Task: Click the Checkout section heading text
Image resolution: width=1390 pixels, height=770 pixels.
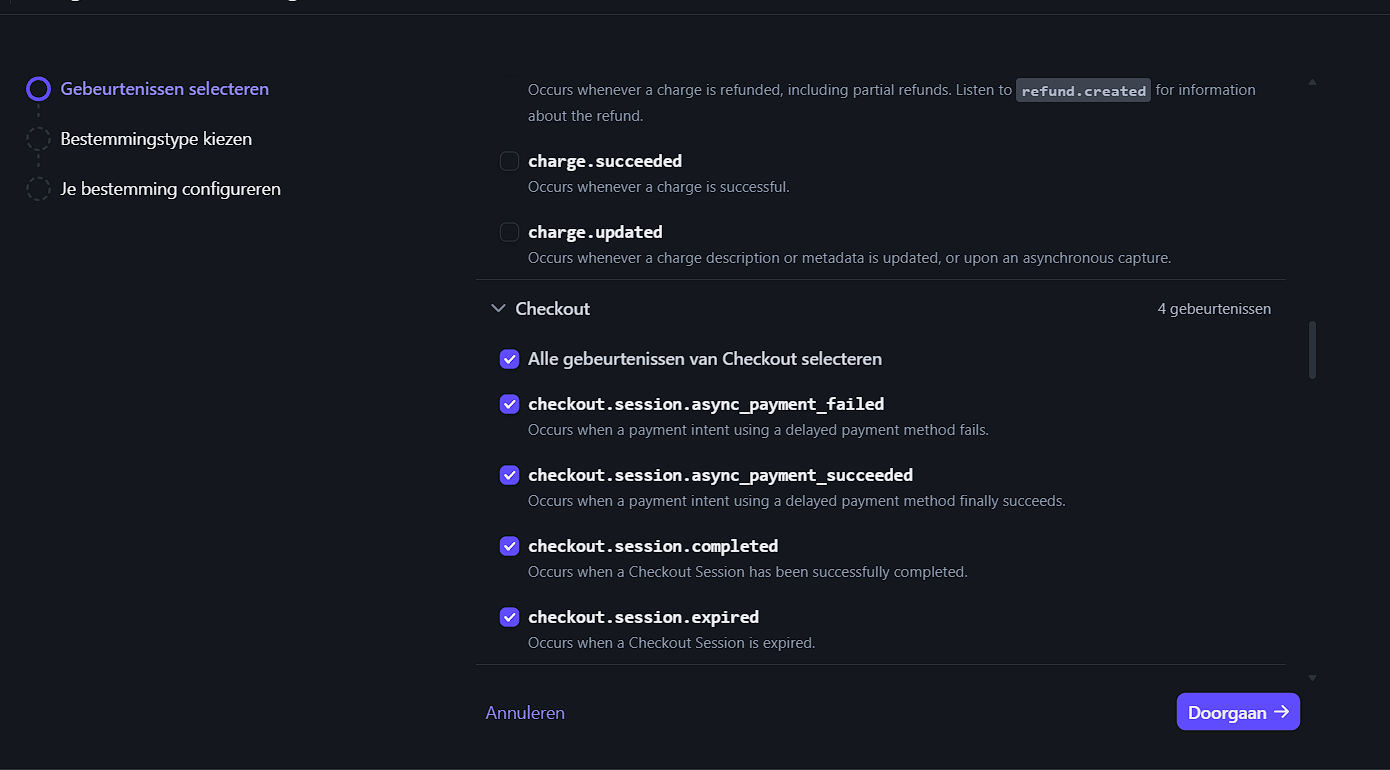Action: (553, 309)
